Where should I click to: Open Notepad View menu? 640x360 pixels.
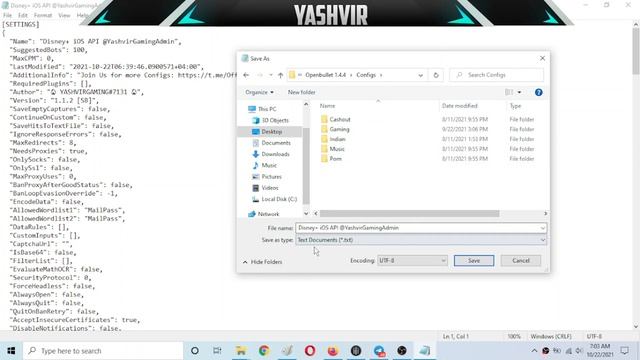pyautogui.click(x=64, y=15)
